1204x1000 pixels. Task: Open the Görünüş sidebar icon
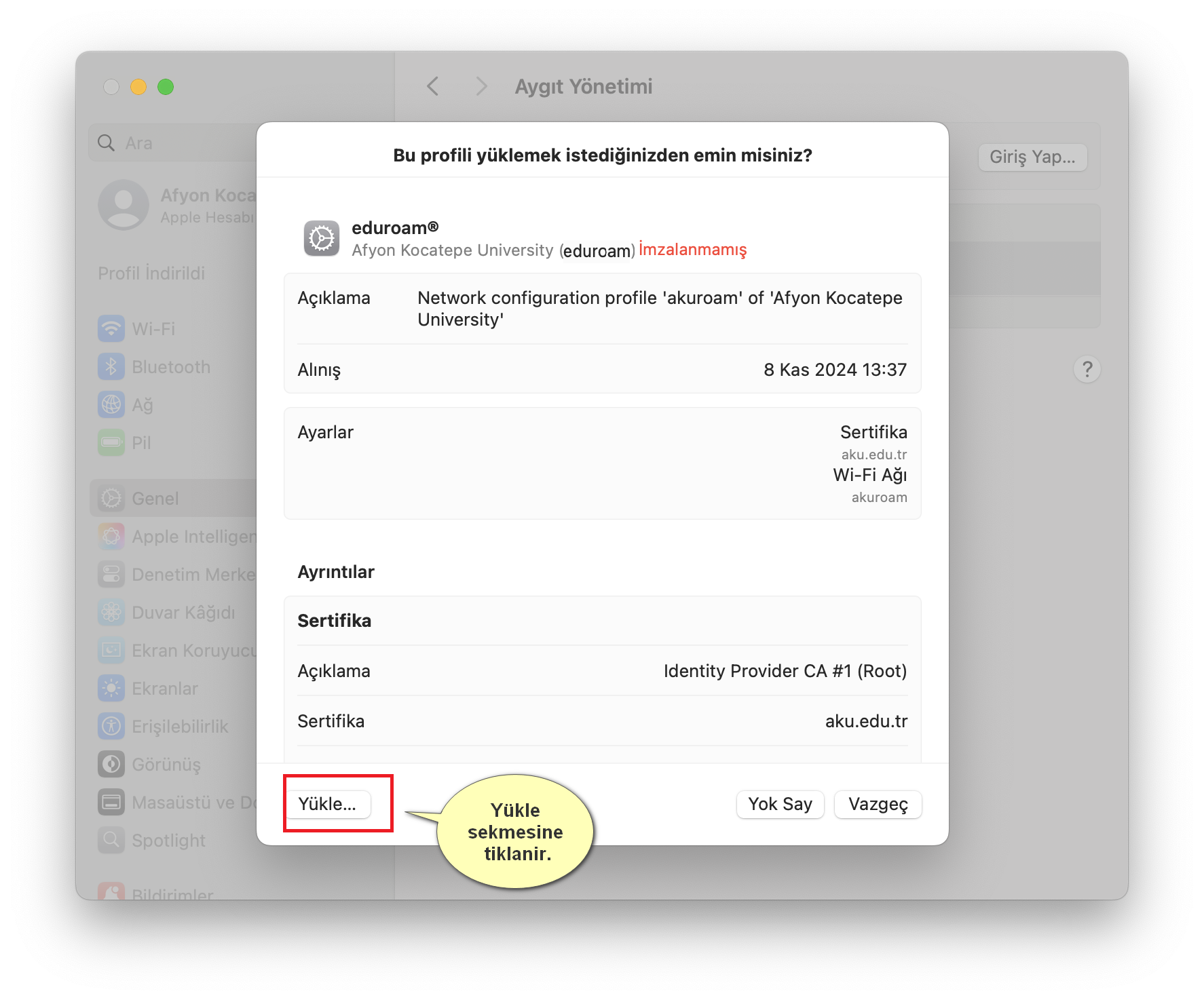[111, 765]
